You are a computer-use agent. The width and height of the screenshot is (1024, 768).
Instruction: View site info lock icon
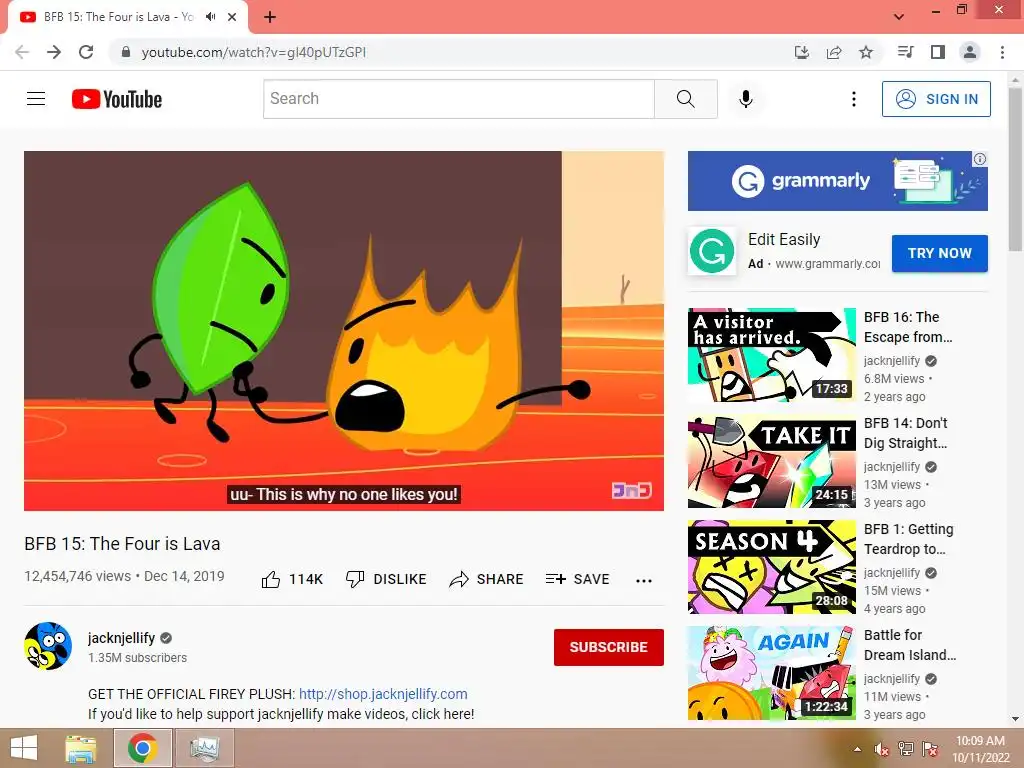coord(126,52)
